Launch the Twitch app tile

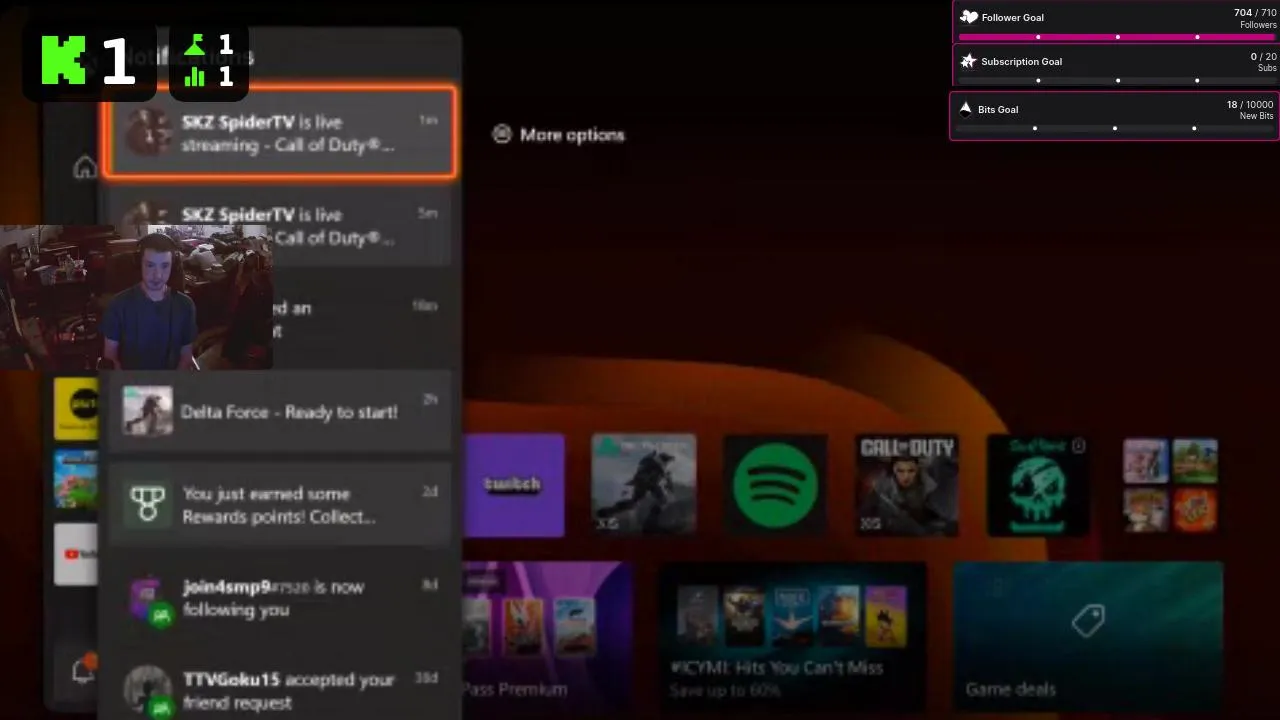click(513, 485)
